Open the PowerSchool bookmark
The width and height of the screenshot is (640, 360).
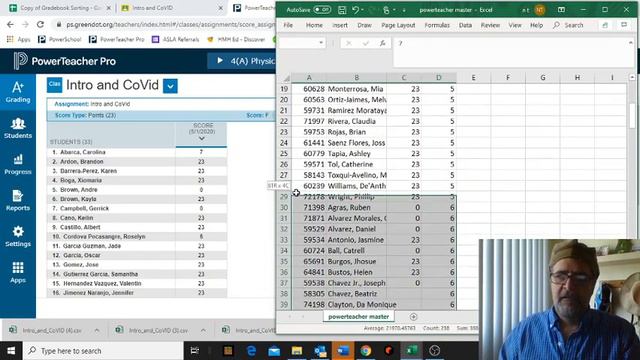tap(59, 39)
